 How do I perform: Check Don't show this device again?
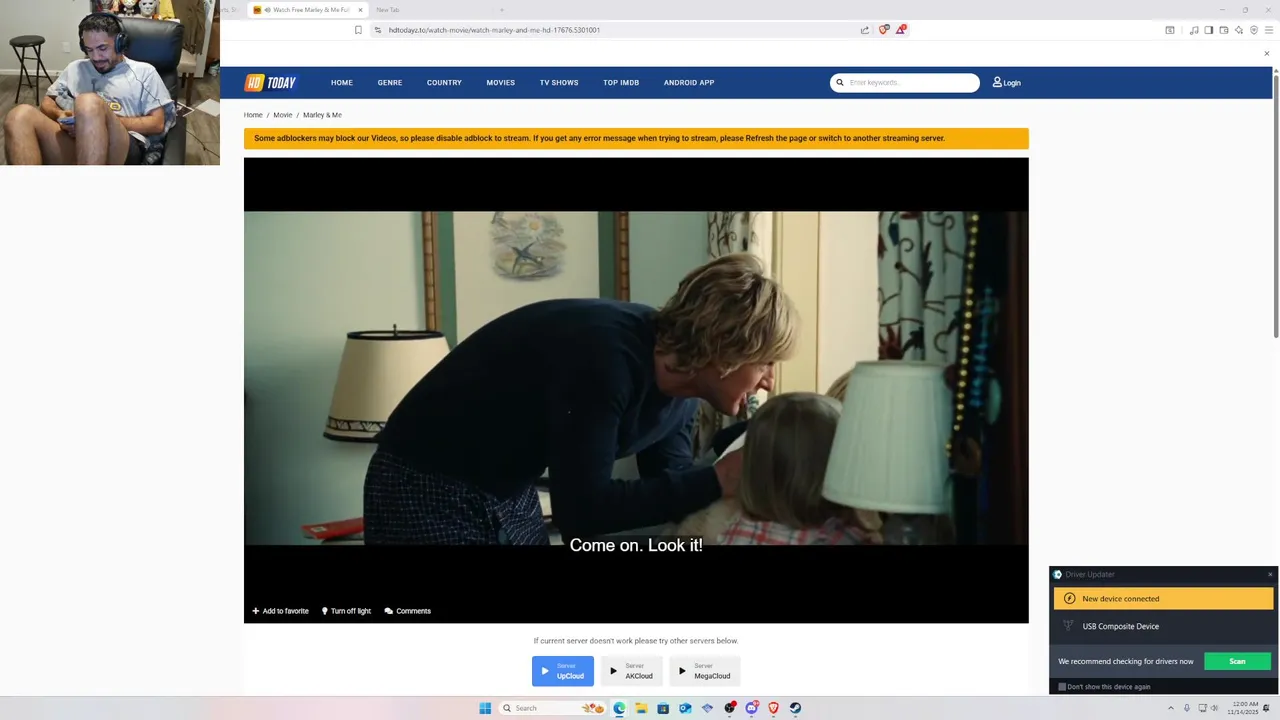click(1062, 687)
